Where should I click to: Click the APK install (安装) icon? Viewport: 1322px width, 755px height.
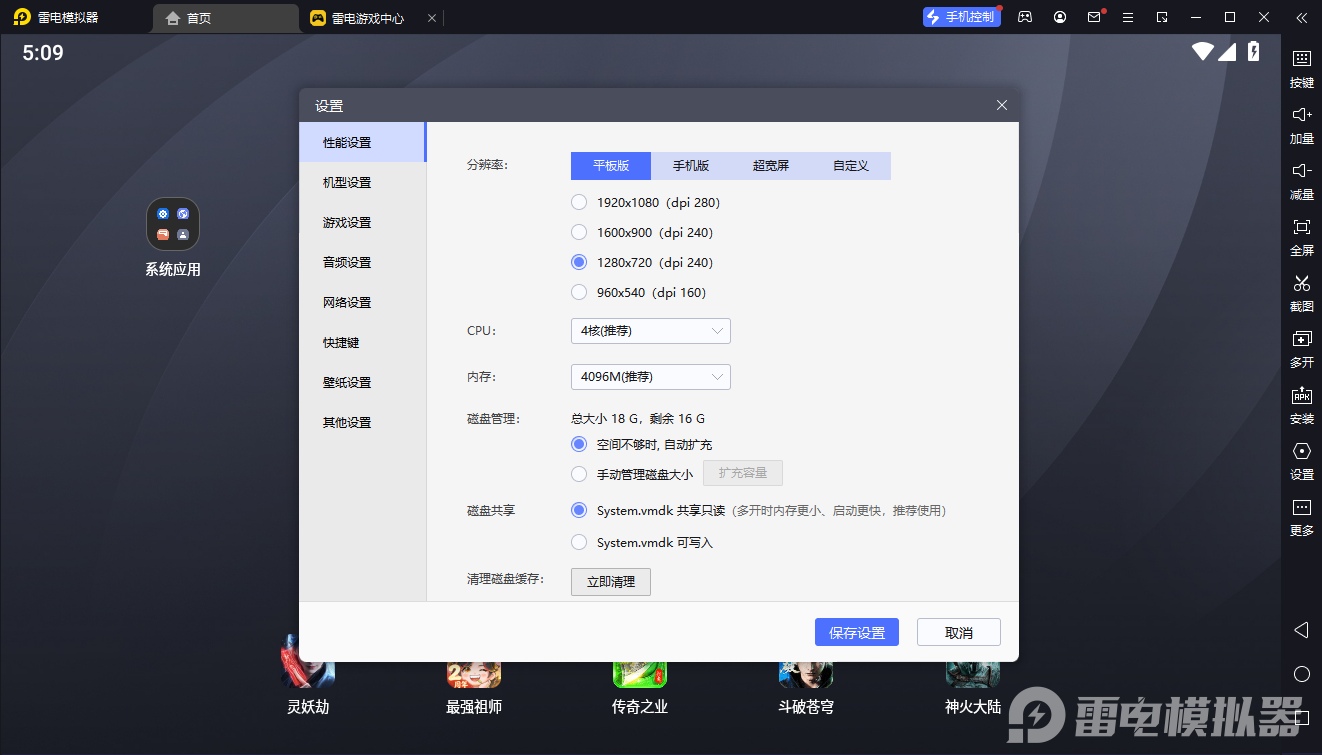(x=1301, y=396)
